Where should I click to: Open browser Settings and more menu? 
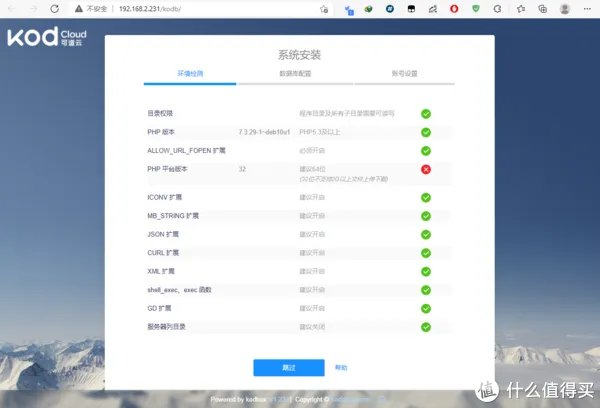point(587,8)
